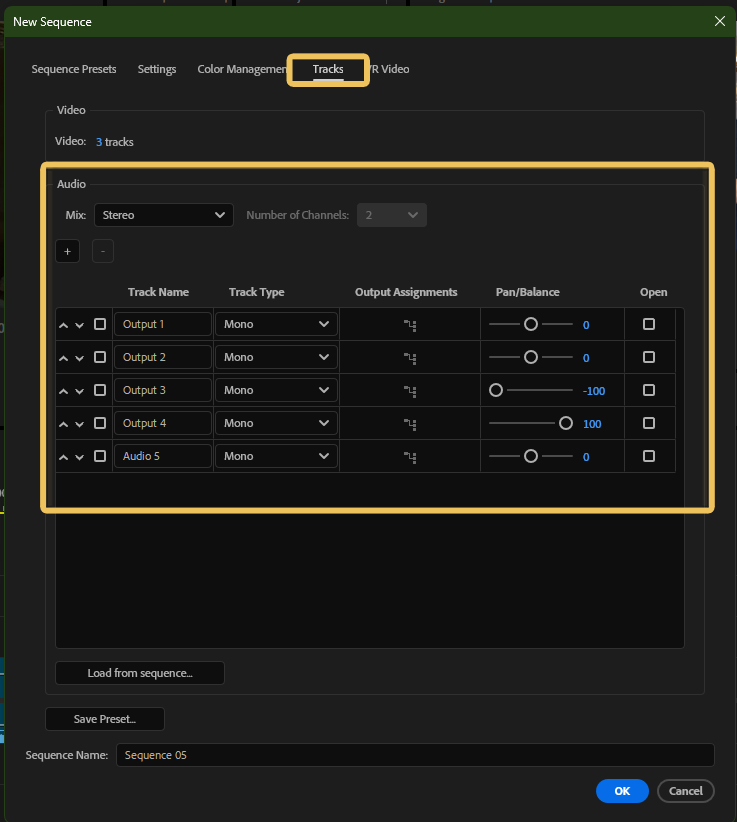Image resolution: width=737 pixels, height=822 pixels.
Task: Close the New Sequence dialog
Action: (x=720, y=21)
